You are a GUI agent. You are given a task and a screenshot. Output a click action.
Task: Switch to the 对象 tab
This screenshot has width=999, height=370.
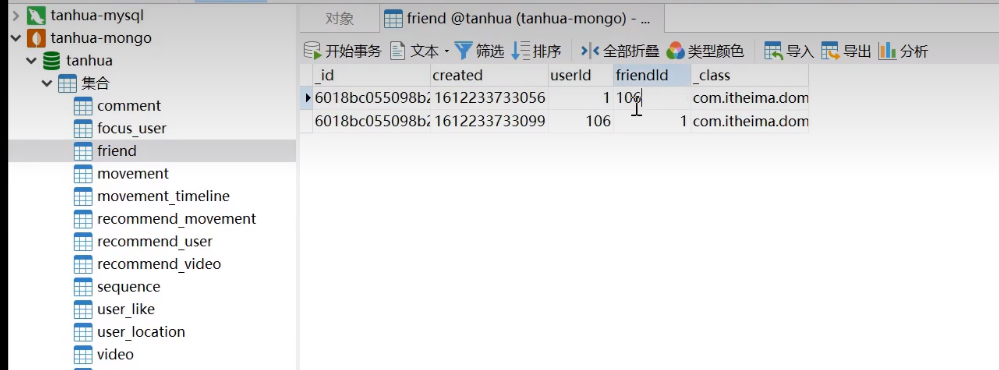(x=339, y=19)
